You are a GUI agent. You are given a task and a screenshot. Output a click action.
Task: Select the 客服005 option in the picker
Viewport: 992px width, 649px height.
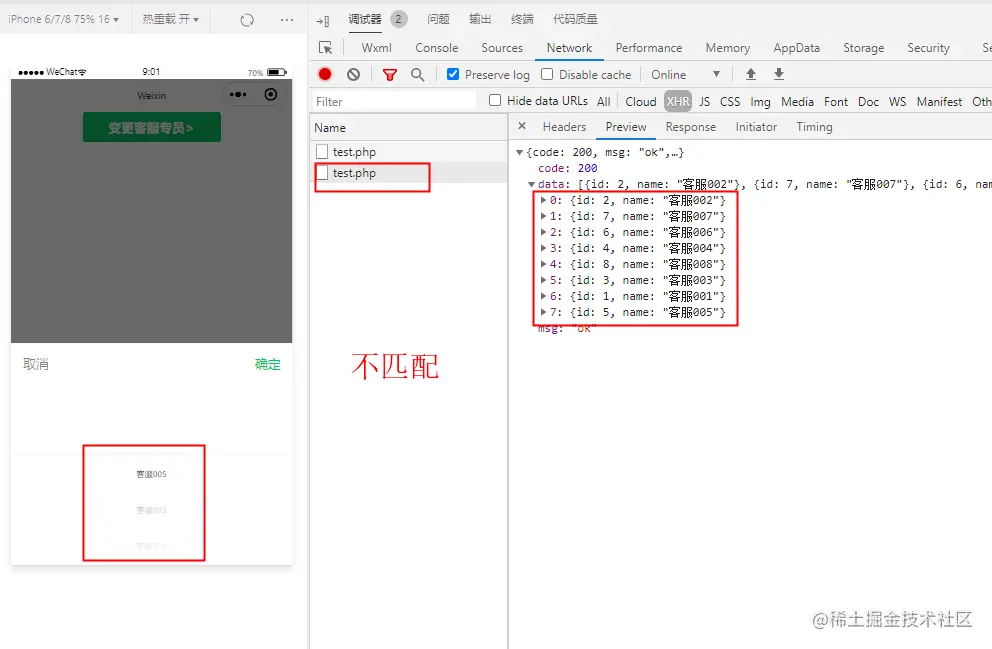(x=151, y=474)
